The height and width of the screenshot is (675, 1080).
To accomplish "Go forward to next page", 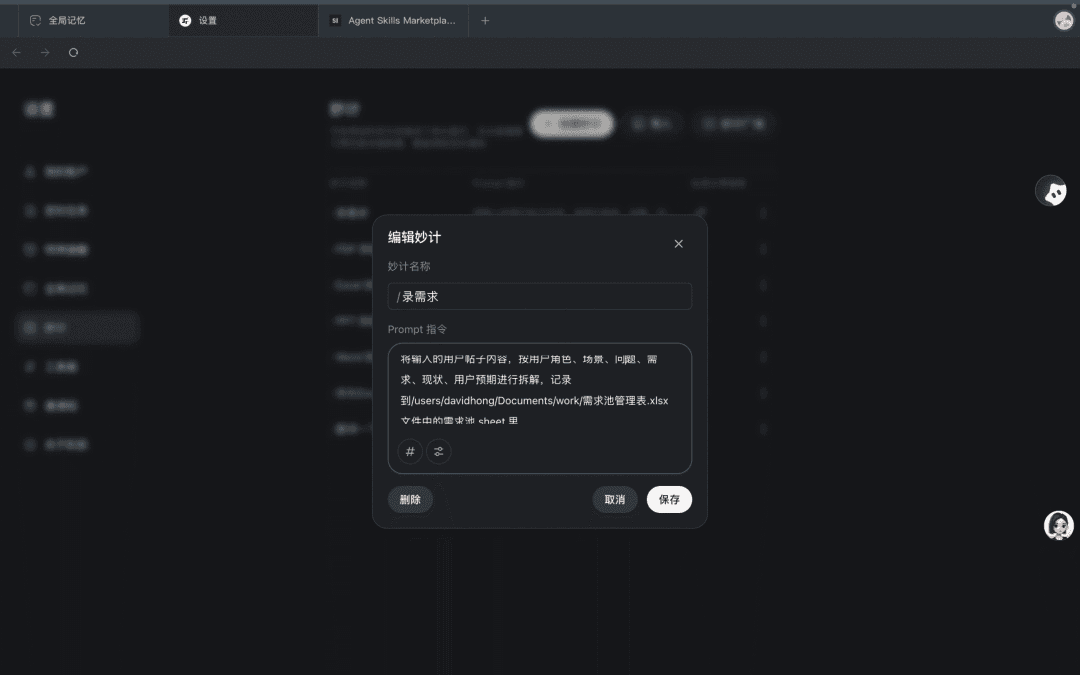I will pyautogui.click(x=45, y=52).
